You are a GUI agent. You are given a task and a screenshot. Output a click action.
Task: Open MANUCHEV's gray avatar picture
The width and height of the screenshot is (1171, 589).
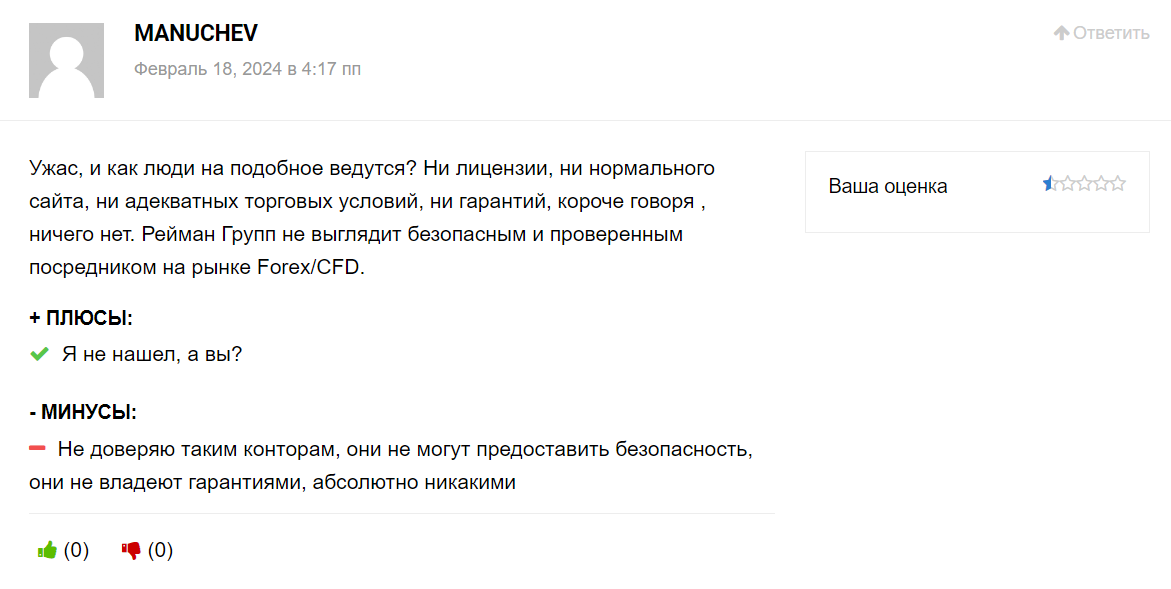pos(66,60)
